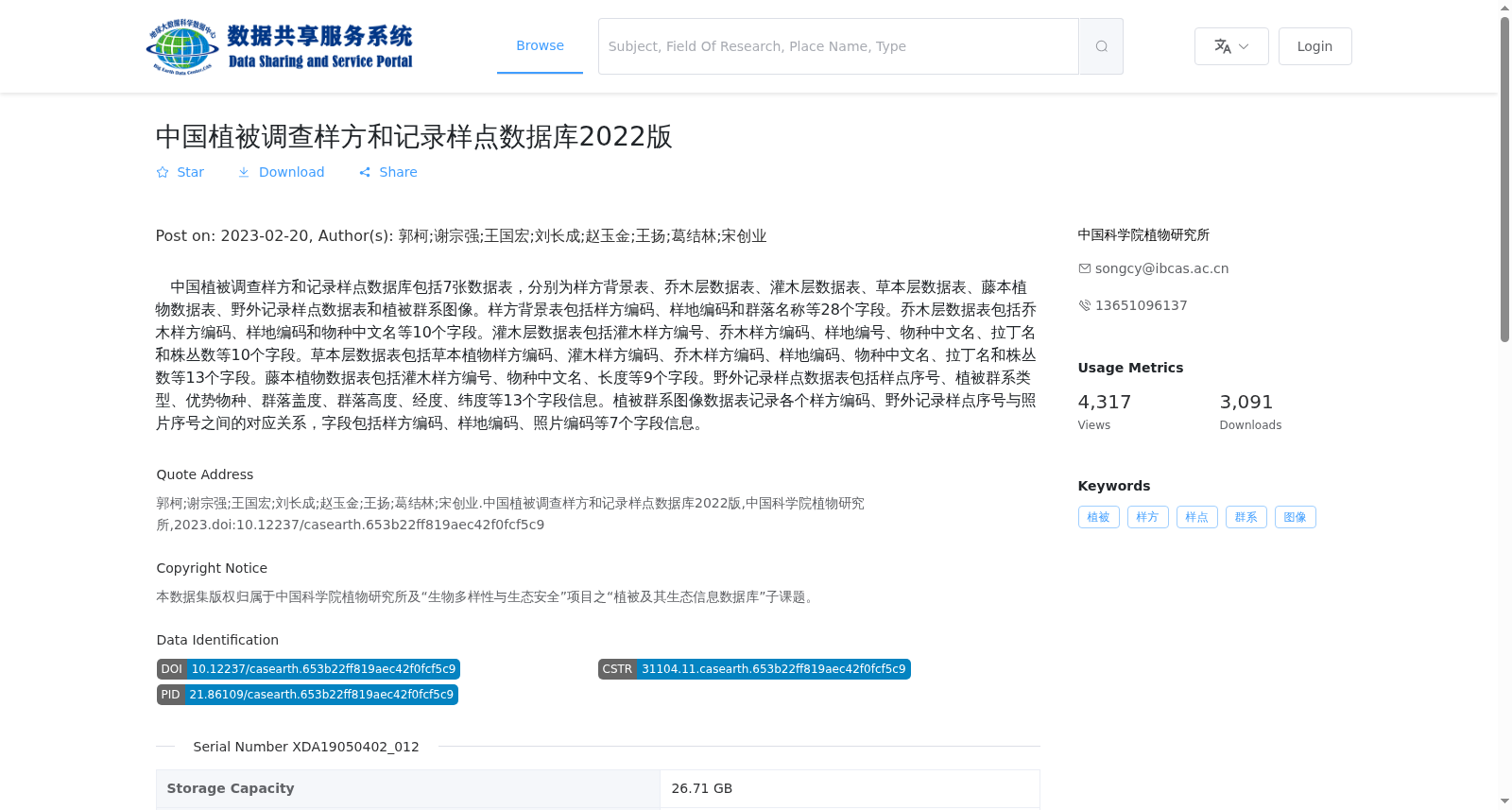This screenshot has height=810, width=1512.
Task: Select the 植被 keyword tag
Action: pyautogui.click(x=1098, y=517)
